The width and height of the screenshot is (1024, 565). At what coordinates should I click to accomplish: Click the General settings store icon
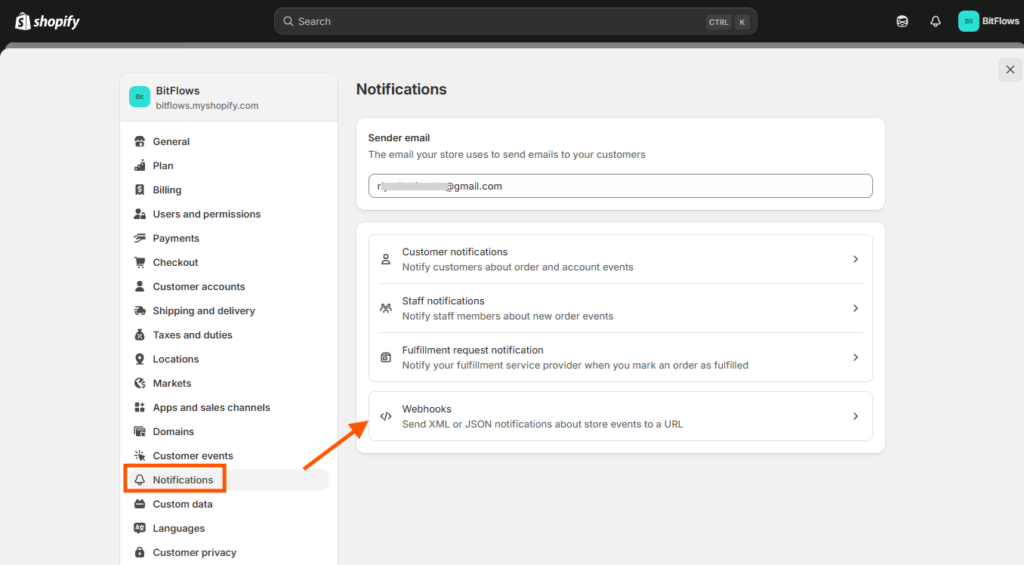(x=140, y=142)
